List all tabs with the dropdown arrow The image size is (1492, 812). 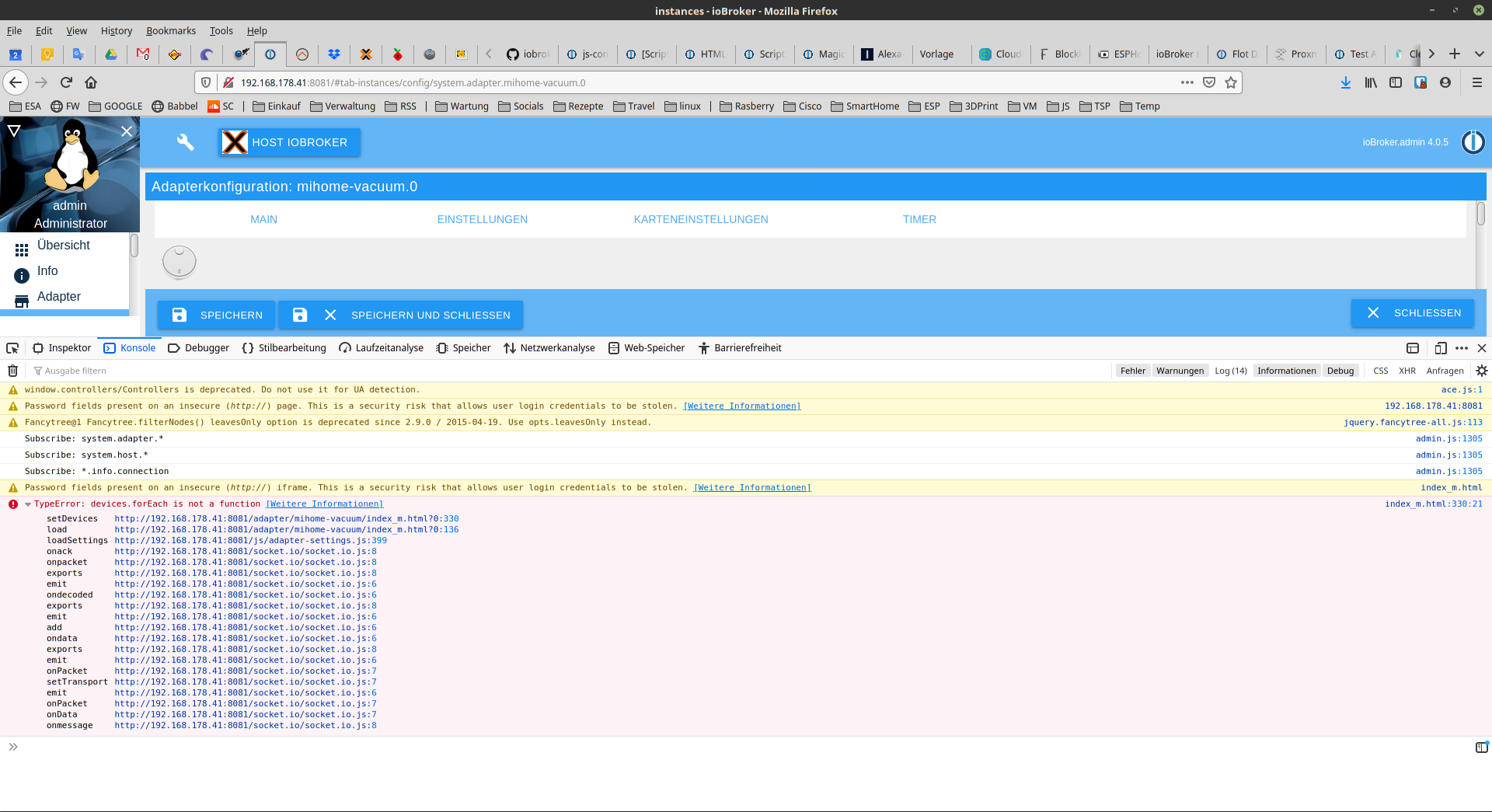1480,54
